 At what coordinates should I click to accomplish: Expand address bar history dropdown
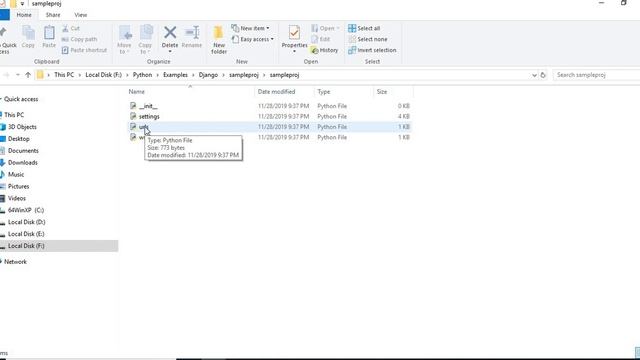point(534,75)
